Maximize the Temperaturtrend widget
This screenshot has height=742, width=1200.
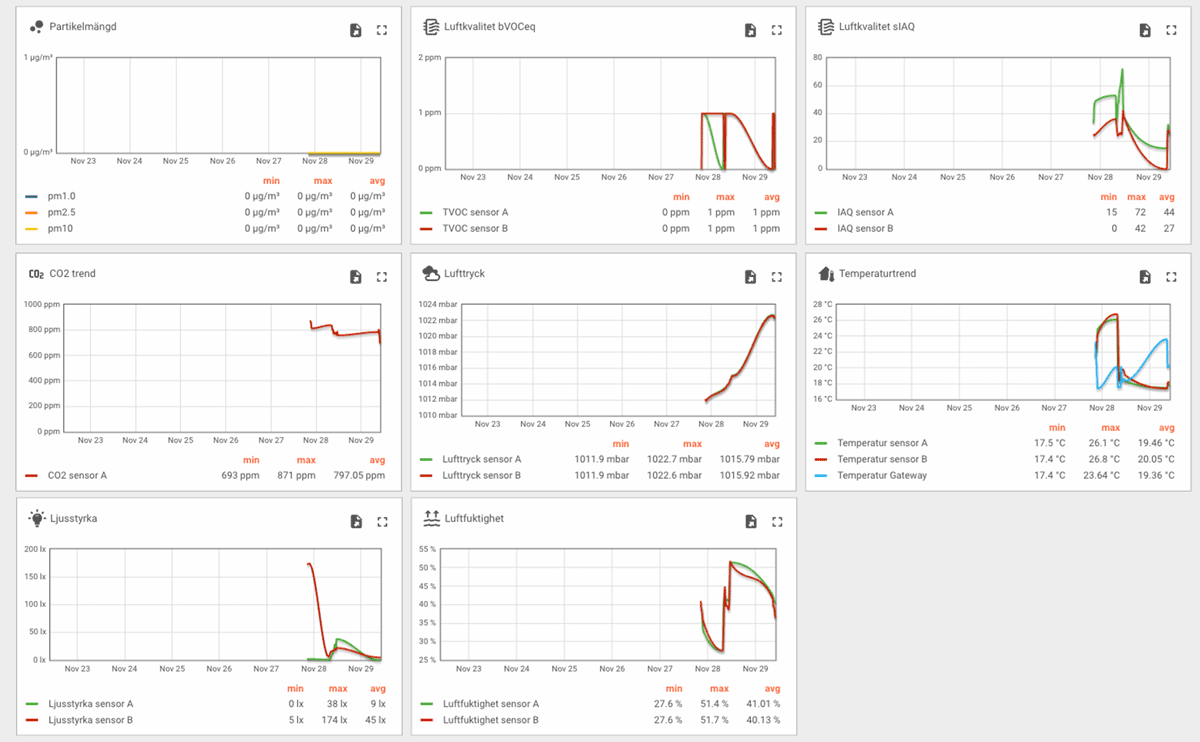(1171, 277)
